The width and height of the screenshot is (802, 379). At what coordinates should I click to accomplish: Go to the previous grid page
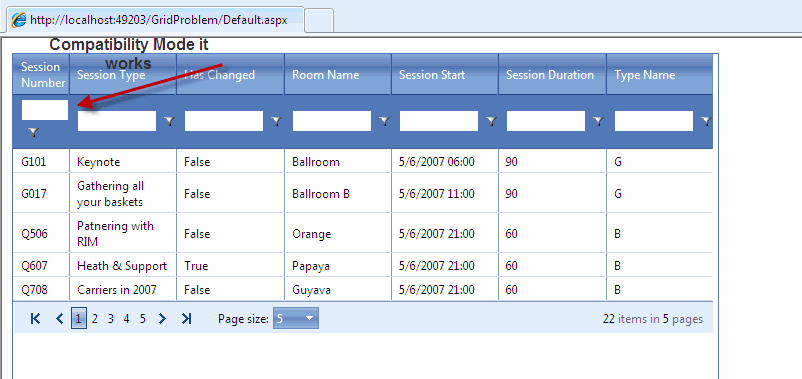tap(59, 319)
